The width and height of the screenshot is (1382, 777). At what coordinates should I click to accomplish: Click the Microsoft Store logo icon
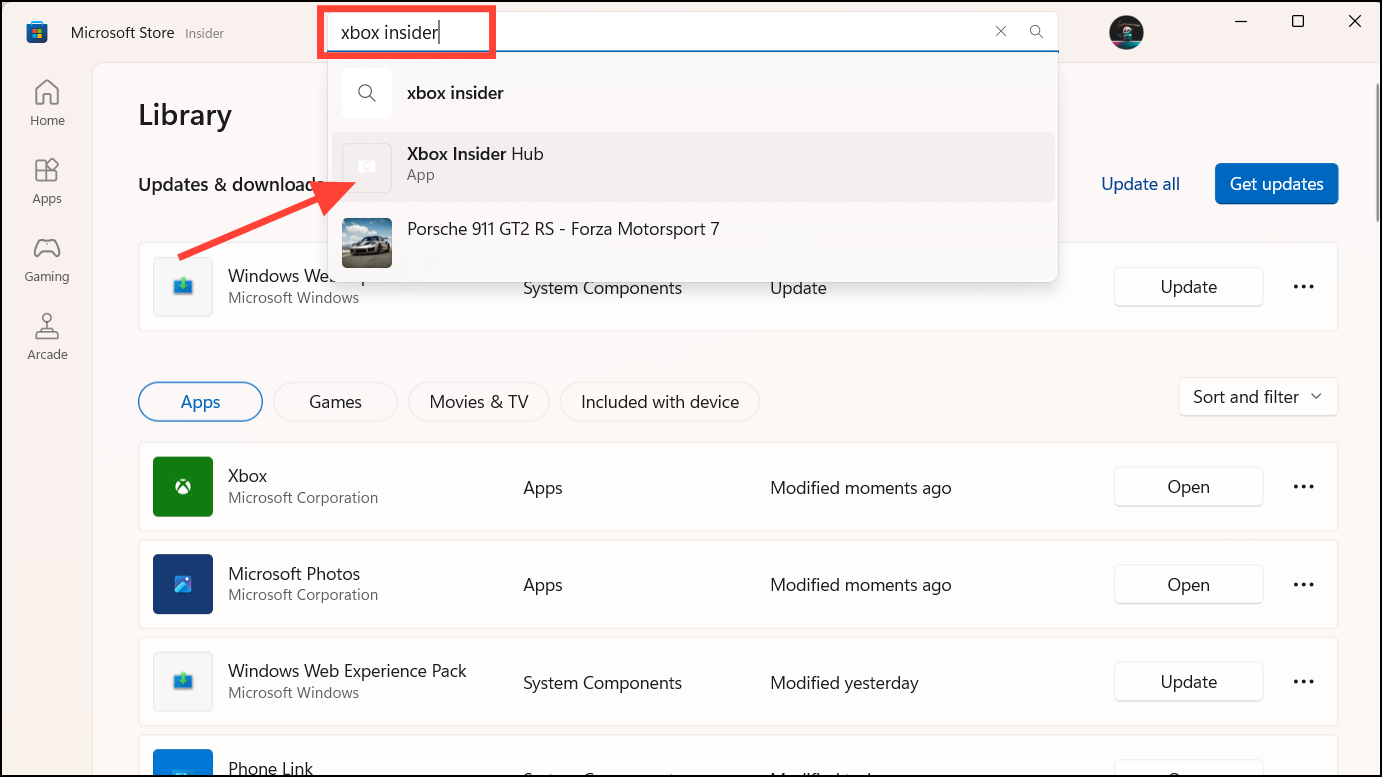[37, 33]
